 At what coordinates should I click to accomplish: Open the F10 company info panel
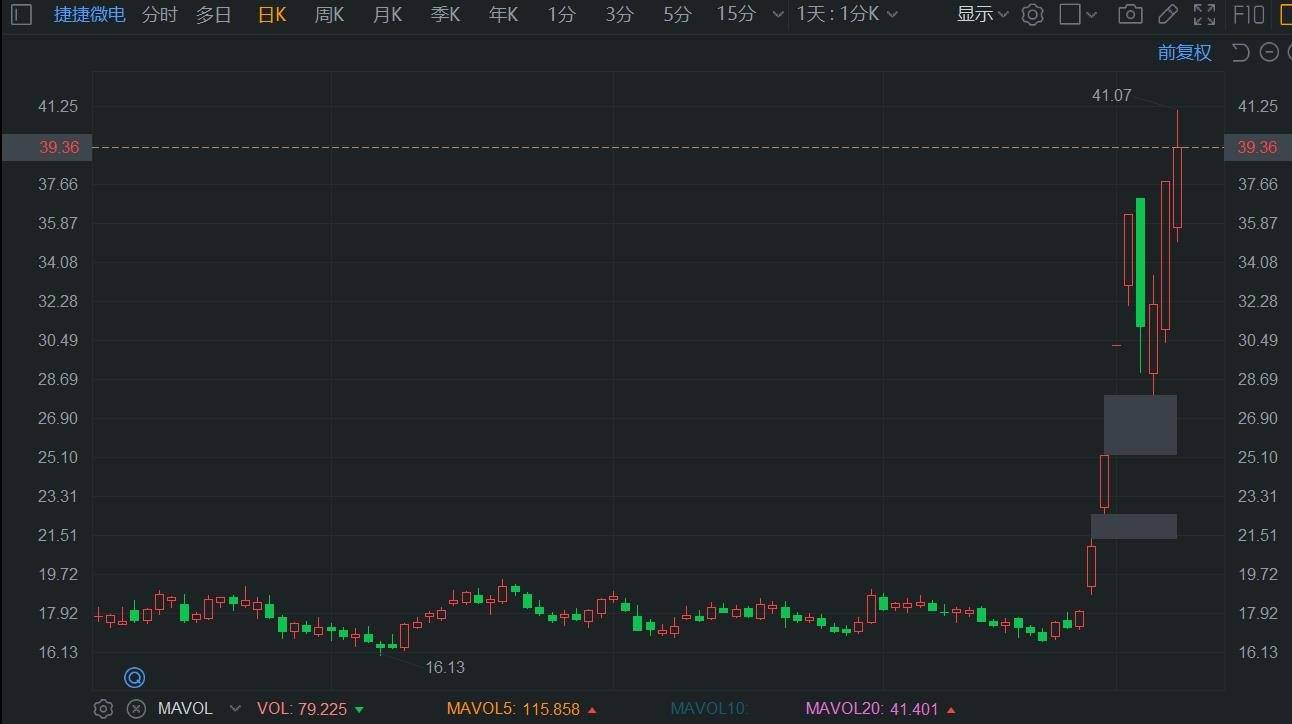coord(1249,15)
